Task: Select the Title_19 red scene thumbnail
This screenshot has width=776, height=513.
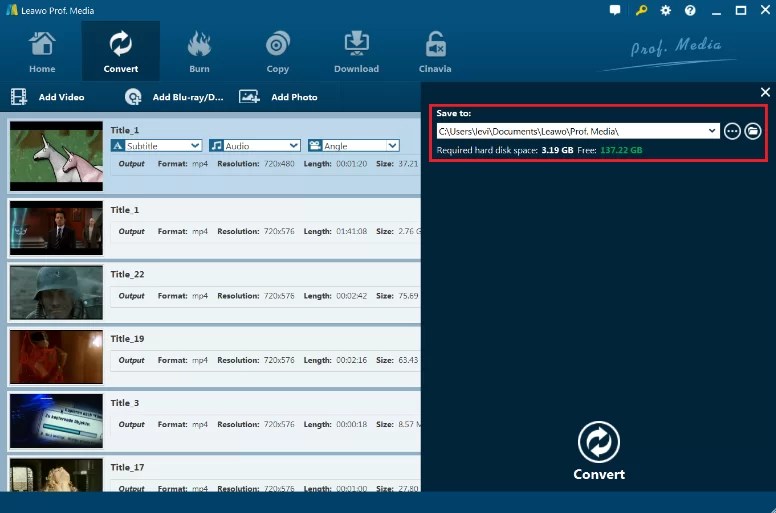Action: click(56, 357)
